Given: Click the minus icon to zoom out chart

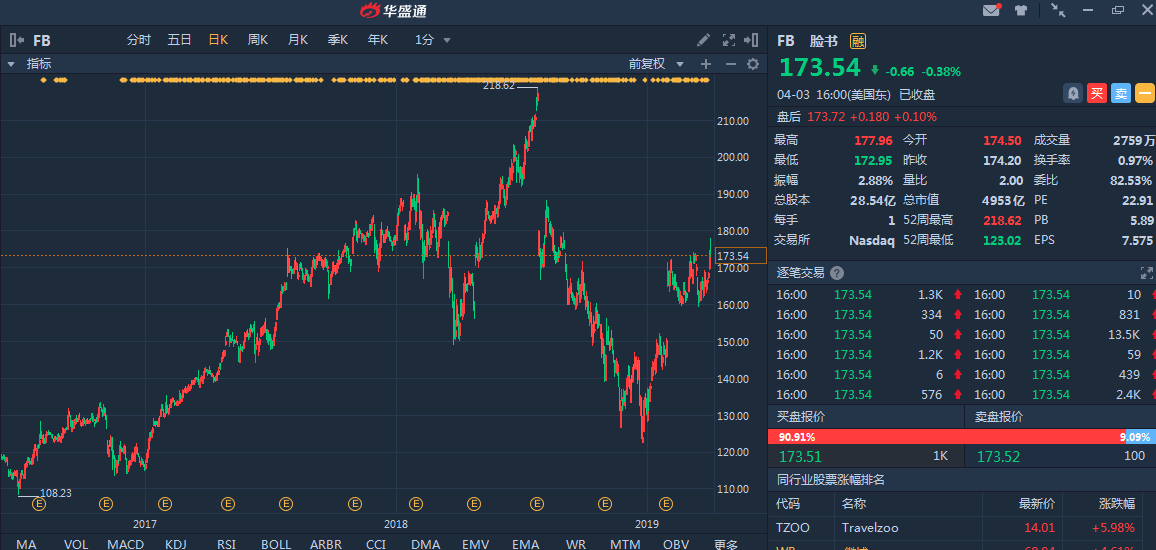Looking at the screenshot, I should [x=730, y=64].
